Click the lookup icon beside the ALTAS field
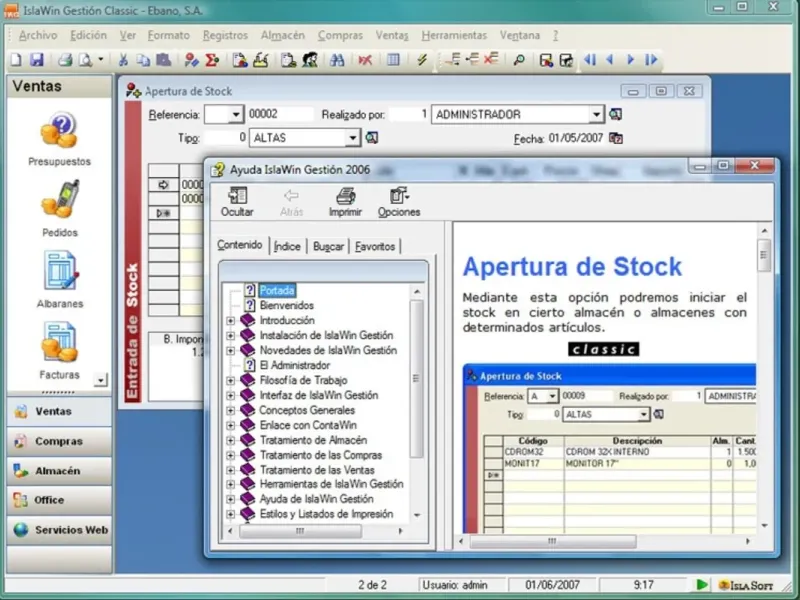 click(x=372, y=138)
